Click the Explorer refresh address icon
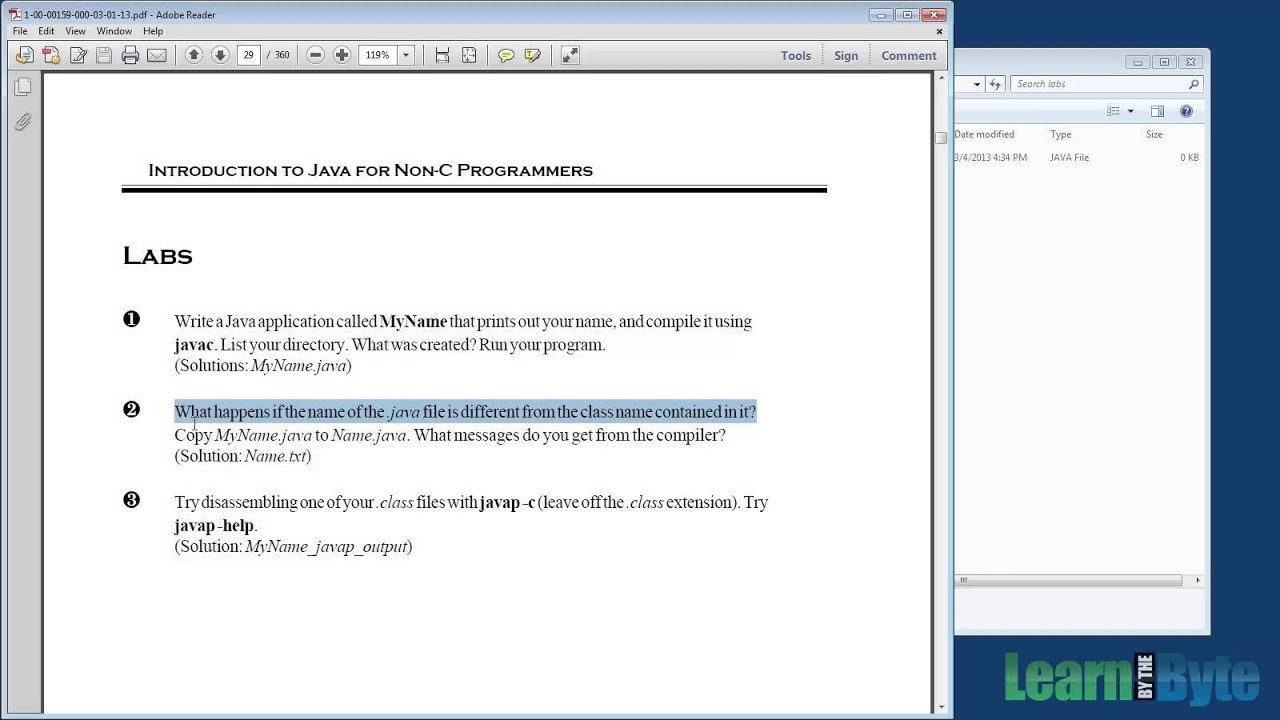1280x720 pixels. 995,84
